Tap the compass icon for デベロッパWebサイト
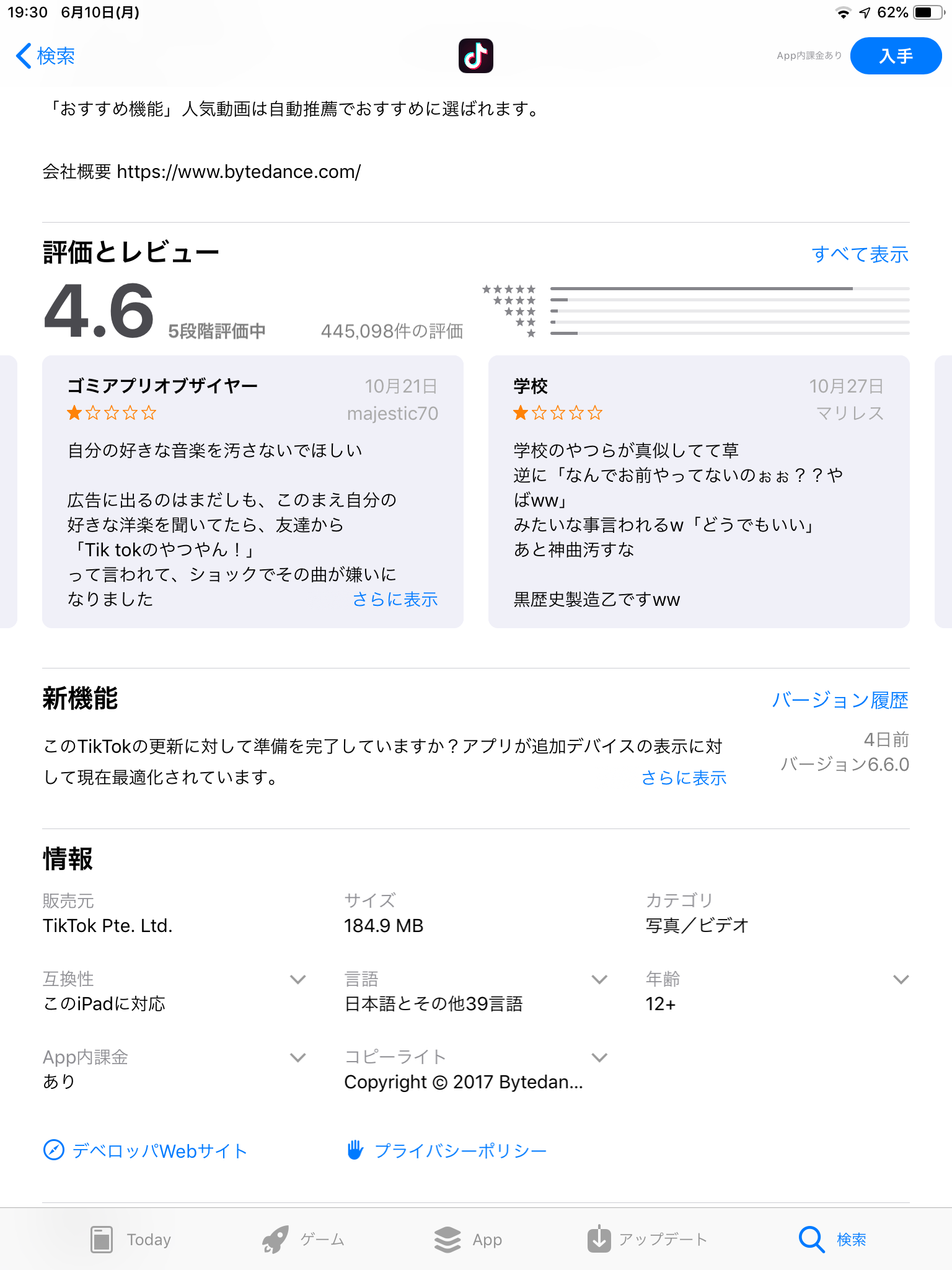 54,1150
